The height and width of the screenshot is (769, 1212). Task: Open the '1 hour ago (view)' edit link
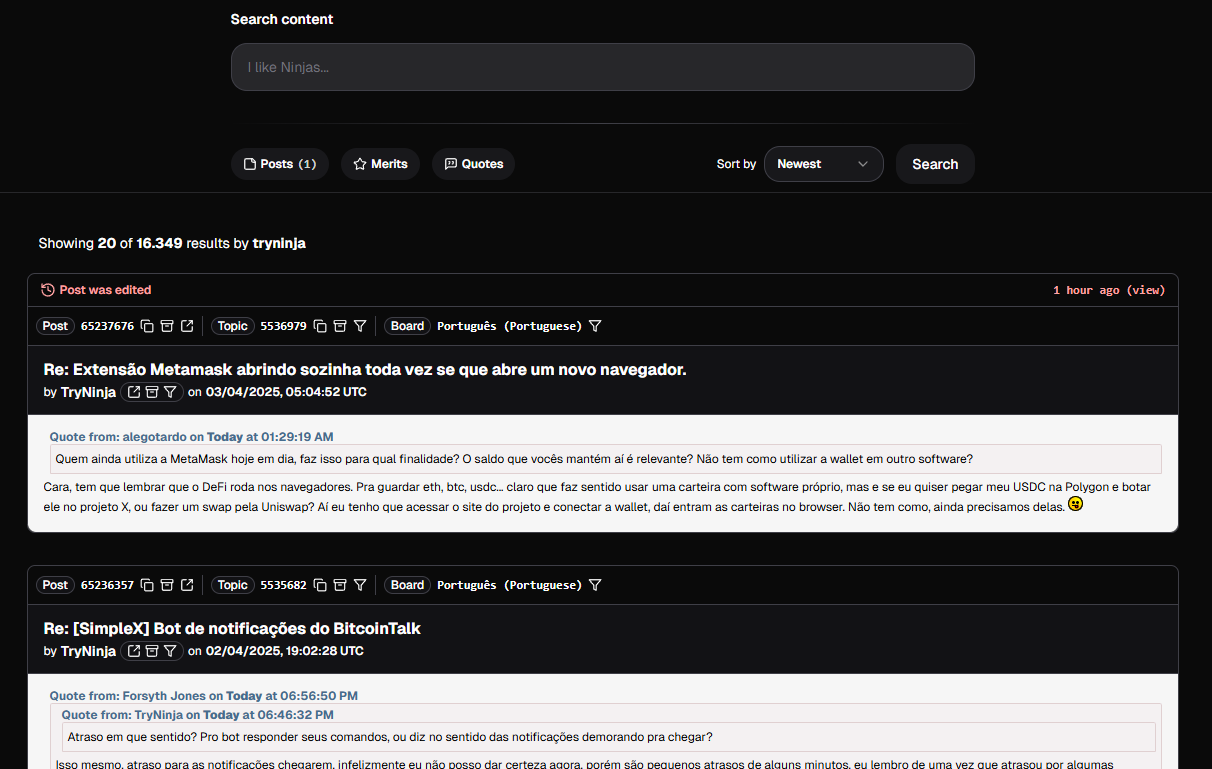click(x=1109, y=290)
